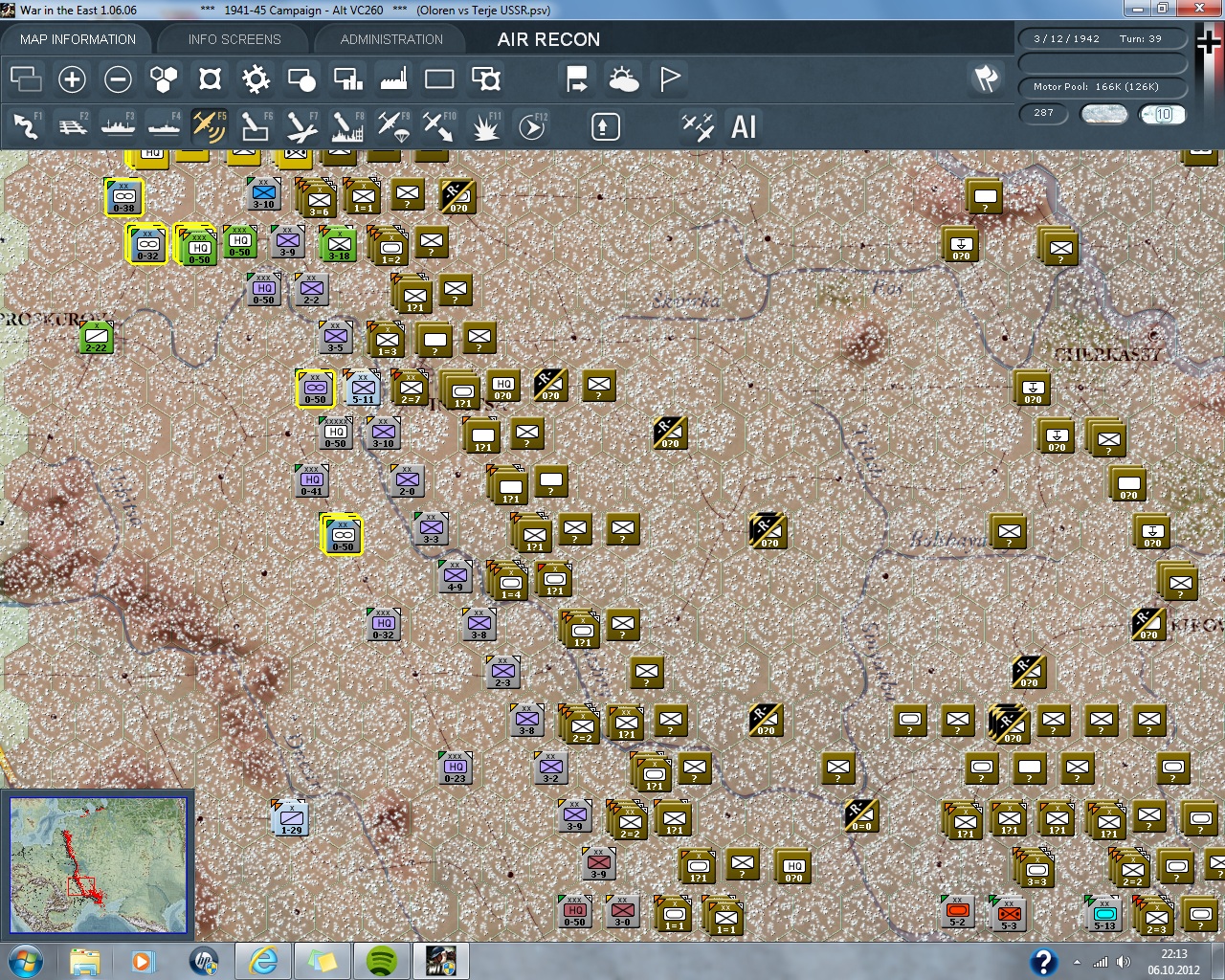This screenshot has height=980, width=1225.
Task: Select F1 move mode
Action: [x=26, y=126]
